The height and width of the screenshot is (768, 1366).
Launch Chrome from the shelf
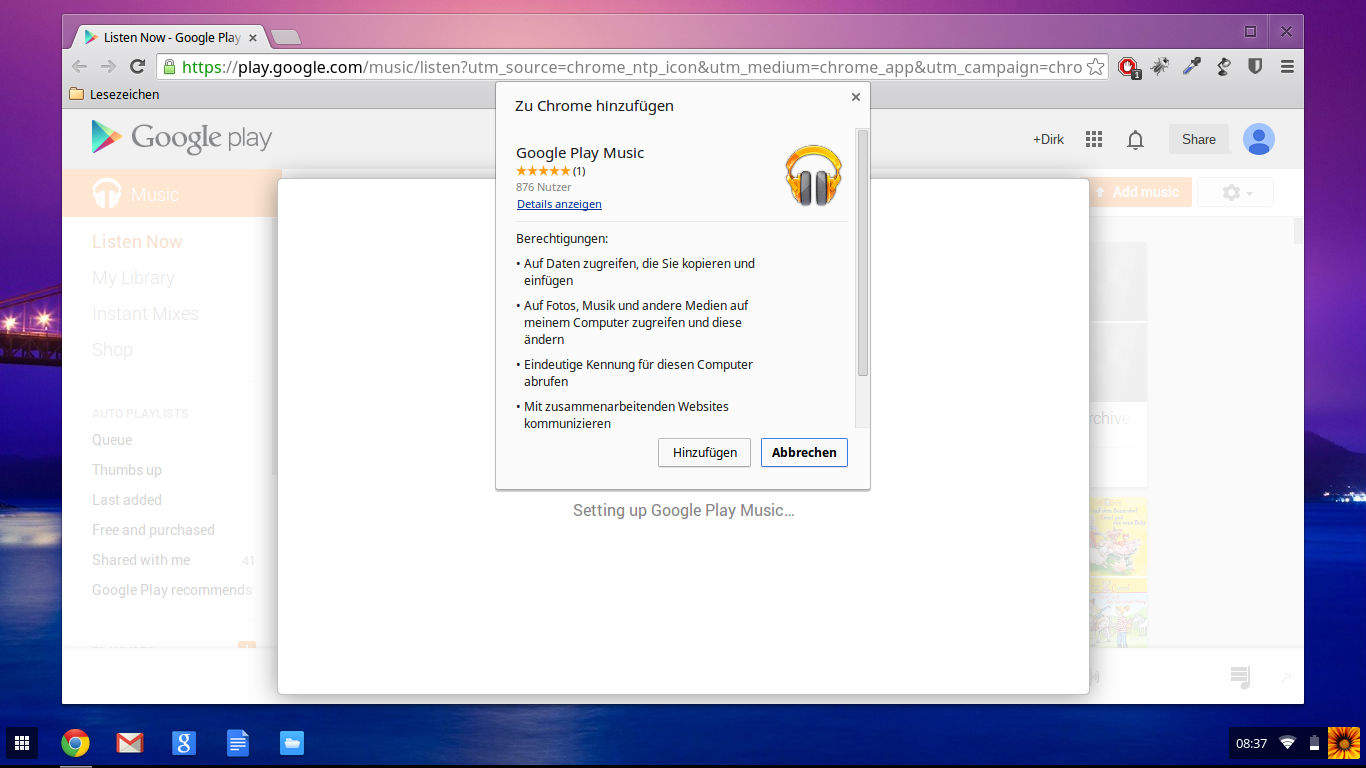coord(75,743)
